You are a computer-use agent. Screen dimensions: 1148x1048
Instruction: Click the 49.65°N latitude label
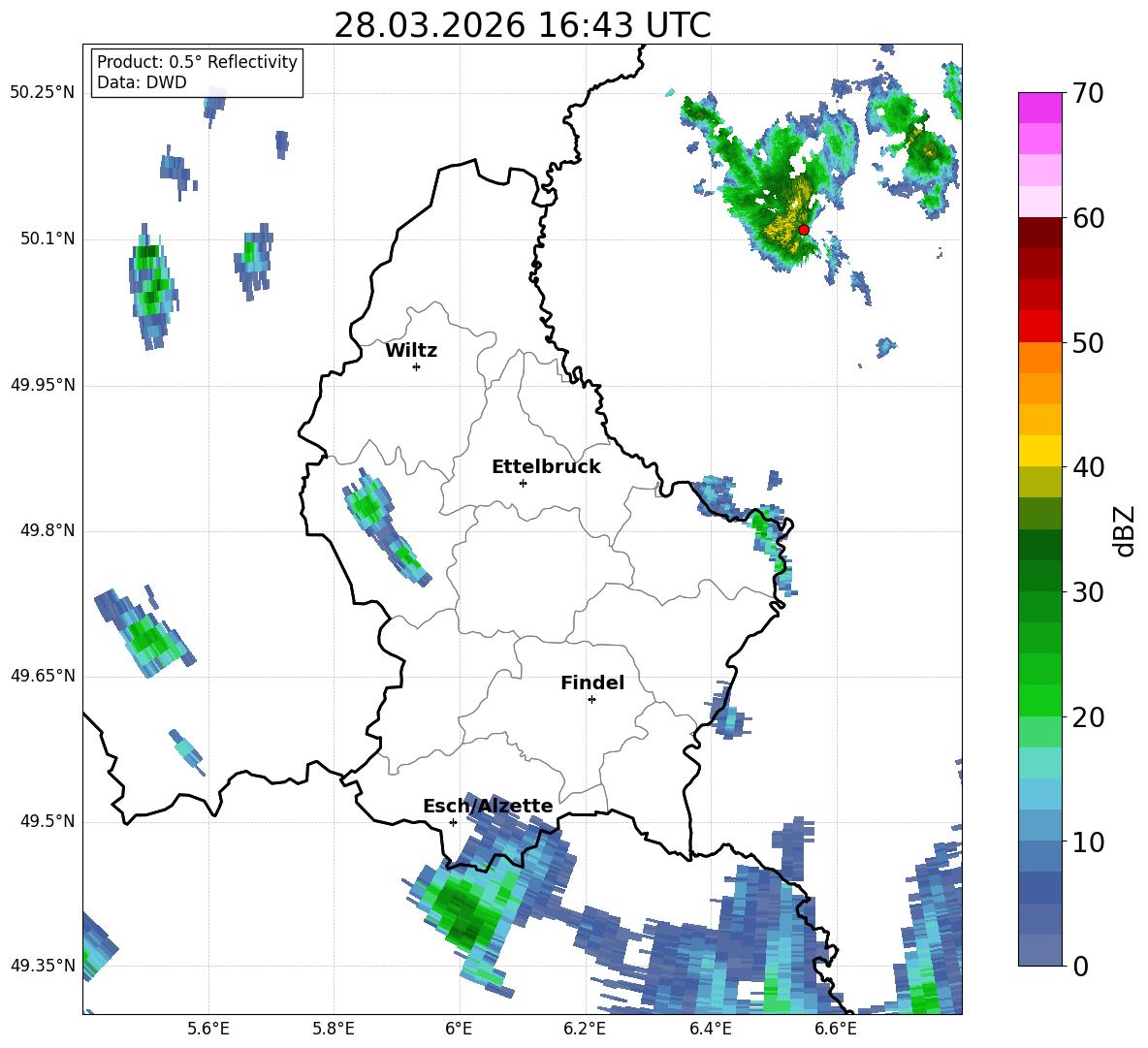43,676
